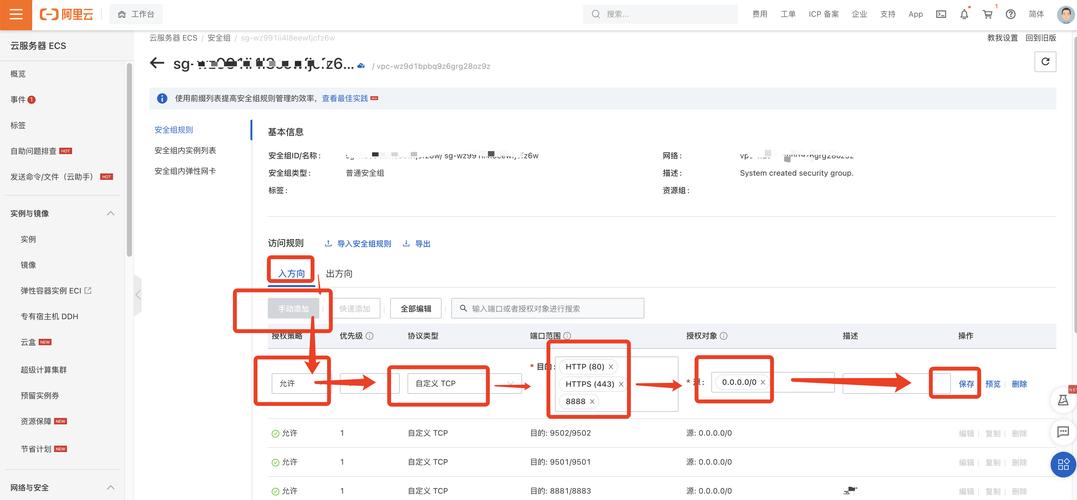
Task: Open the Cloud Shell terminal icon
Action: click(942, 14)
